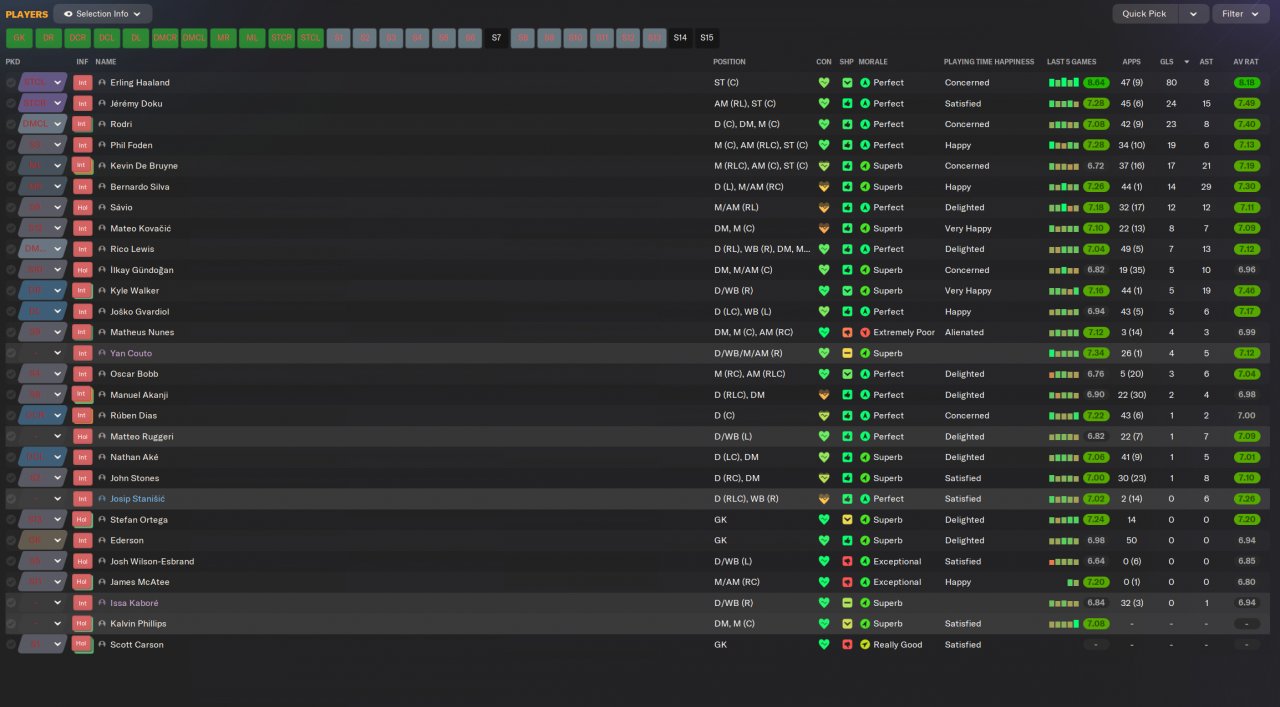Click the player profile icon beside Rodri
This screenshot has height=707, width=1280.
(x=102, y=125)
